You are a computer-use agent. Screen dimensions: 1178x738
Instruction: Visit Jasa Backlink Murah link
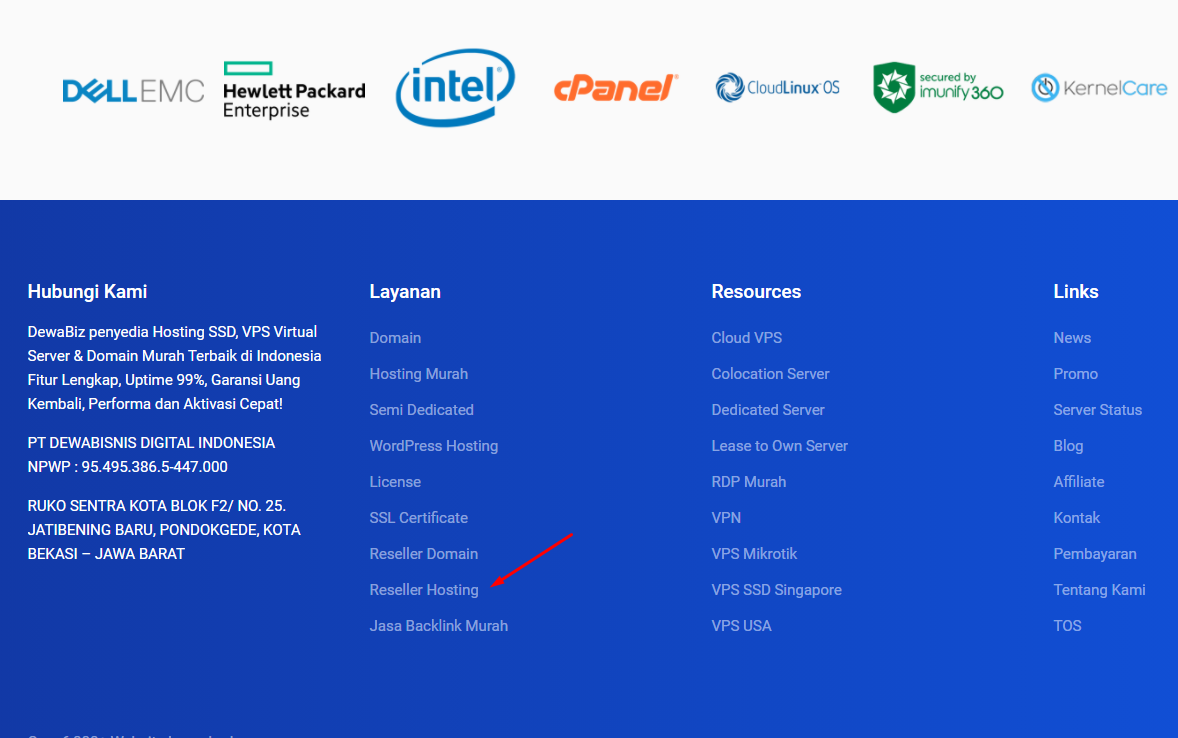click(438, 626)
